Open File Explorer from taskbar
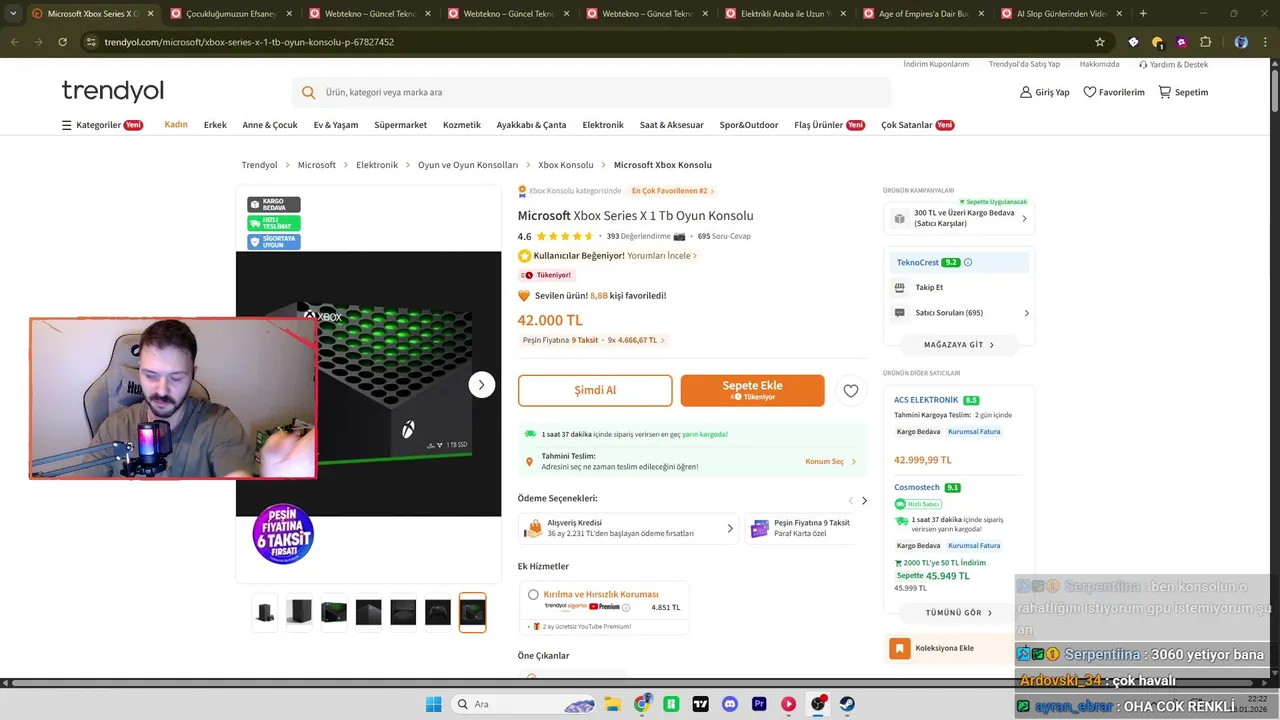 click(611, 704)
